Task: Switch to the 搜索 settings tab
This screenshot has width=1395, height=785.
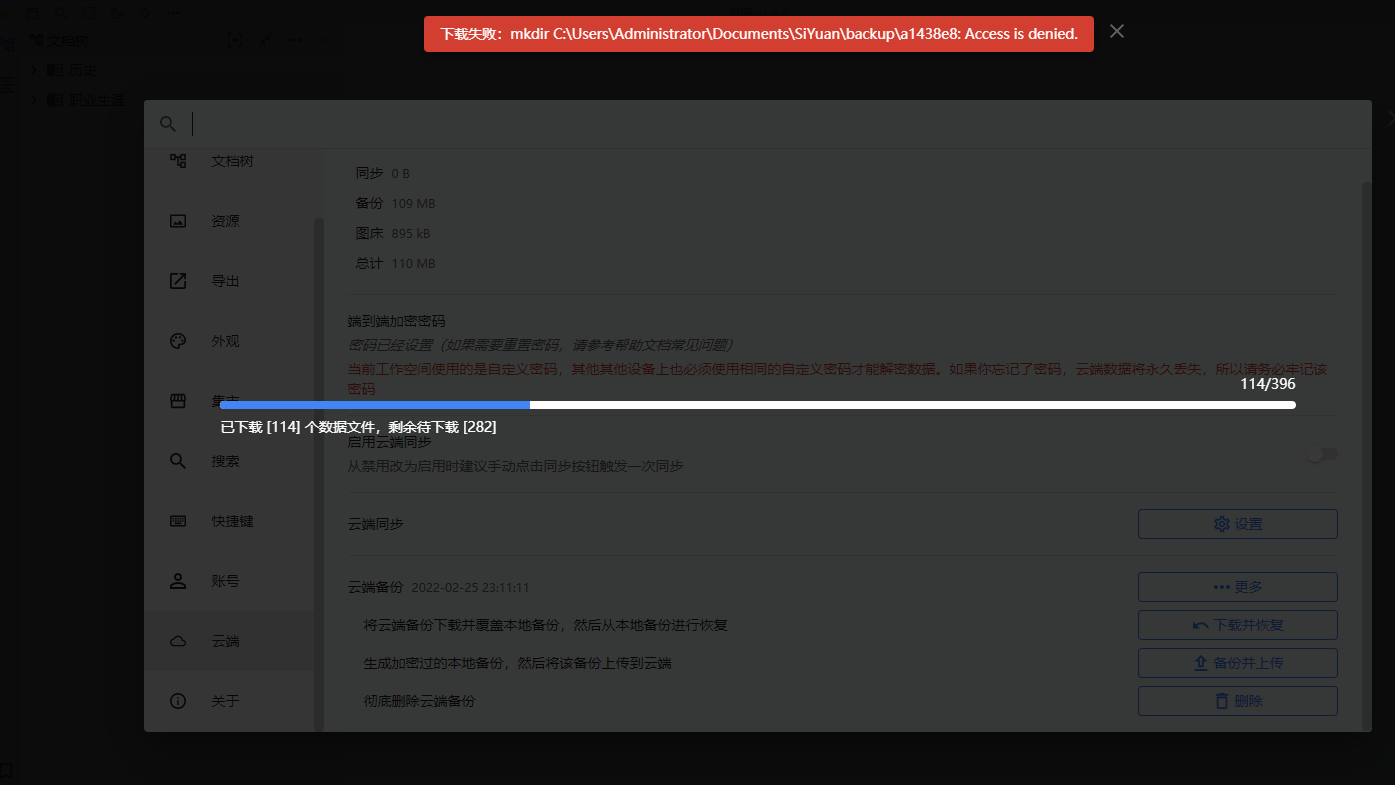Action: point(229,461)
